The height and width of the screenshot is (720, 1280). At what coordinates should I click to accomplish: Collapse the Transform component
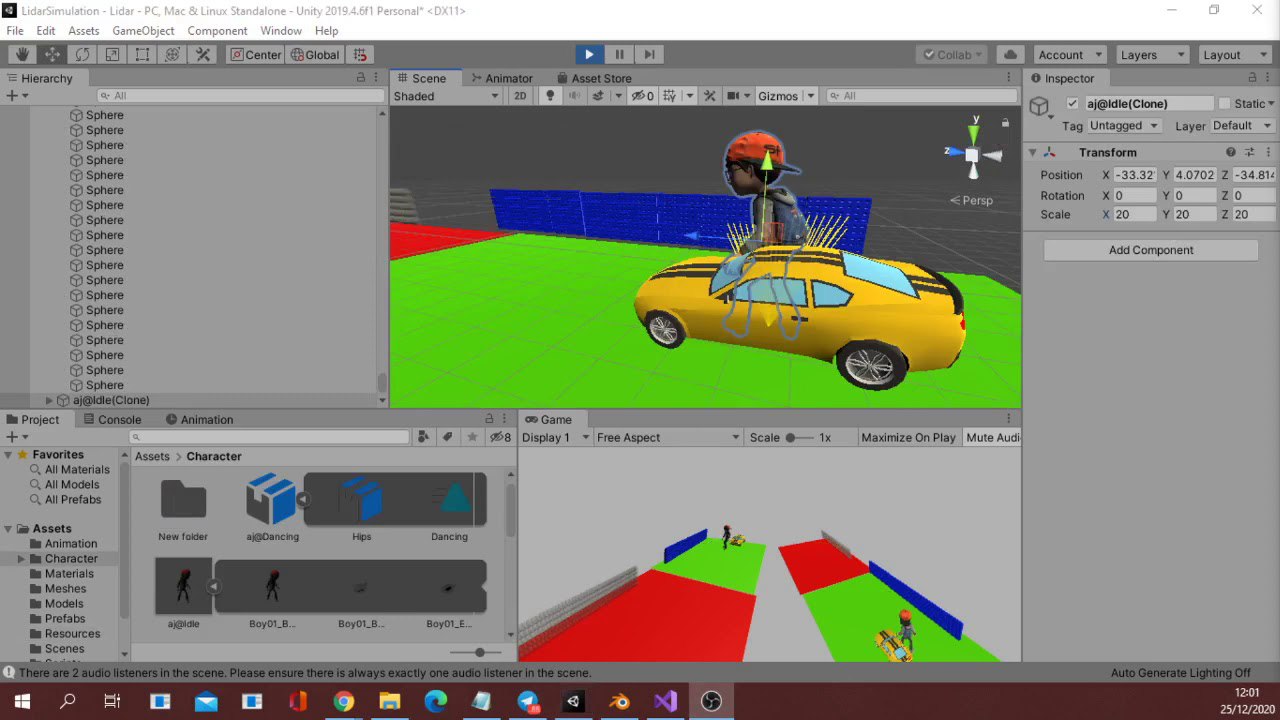1033,153
